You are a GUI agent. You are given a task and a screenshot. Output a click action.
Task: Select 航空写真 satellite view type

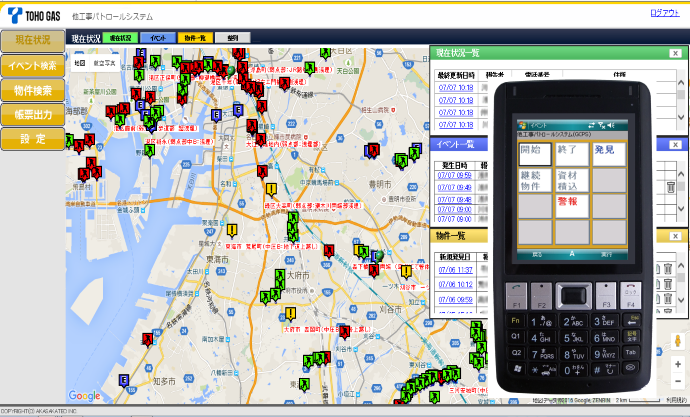(x=104, y=63)
